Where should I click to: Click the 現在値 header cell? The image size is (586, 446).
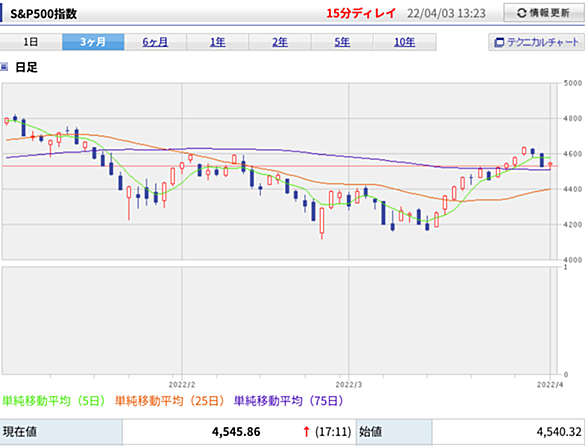[x=61, y=432]
